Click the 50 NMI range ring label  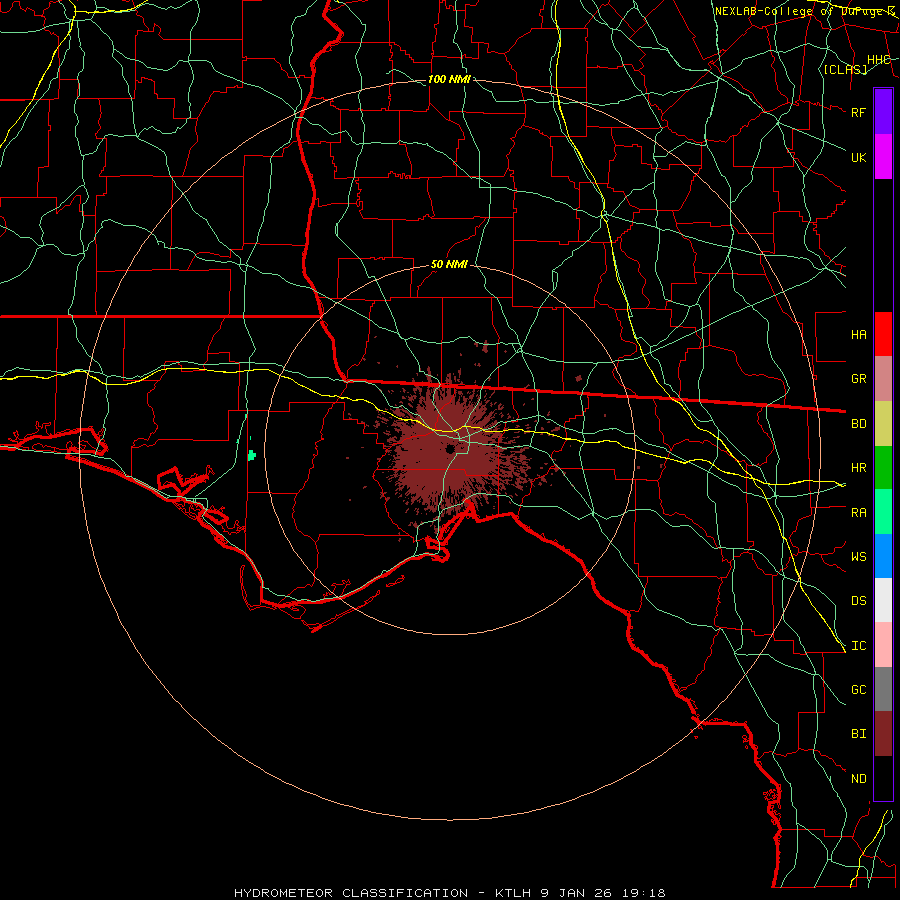click(x=449, y=264)
